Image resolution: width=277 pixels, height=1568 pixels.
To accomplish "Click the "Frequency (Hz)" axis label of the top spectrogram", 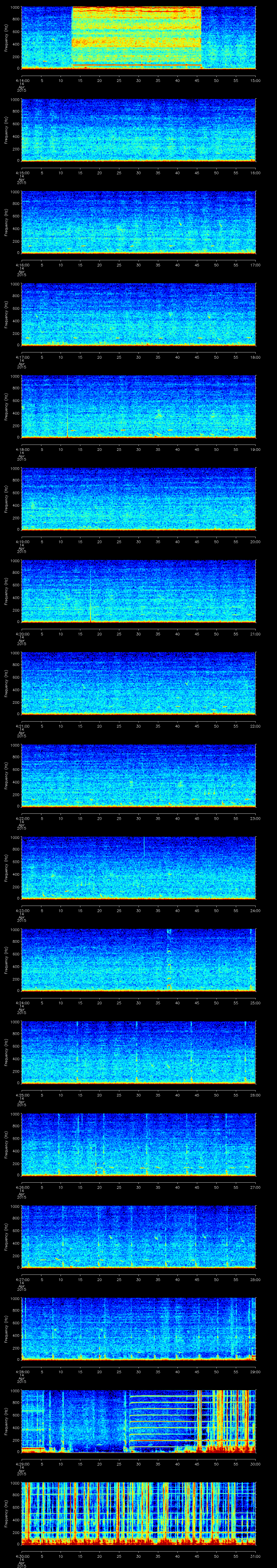I will 7,38.
